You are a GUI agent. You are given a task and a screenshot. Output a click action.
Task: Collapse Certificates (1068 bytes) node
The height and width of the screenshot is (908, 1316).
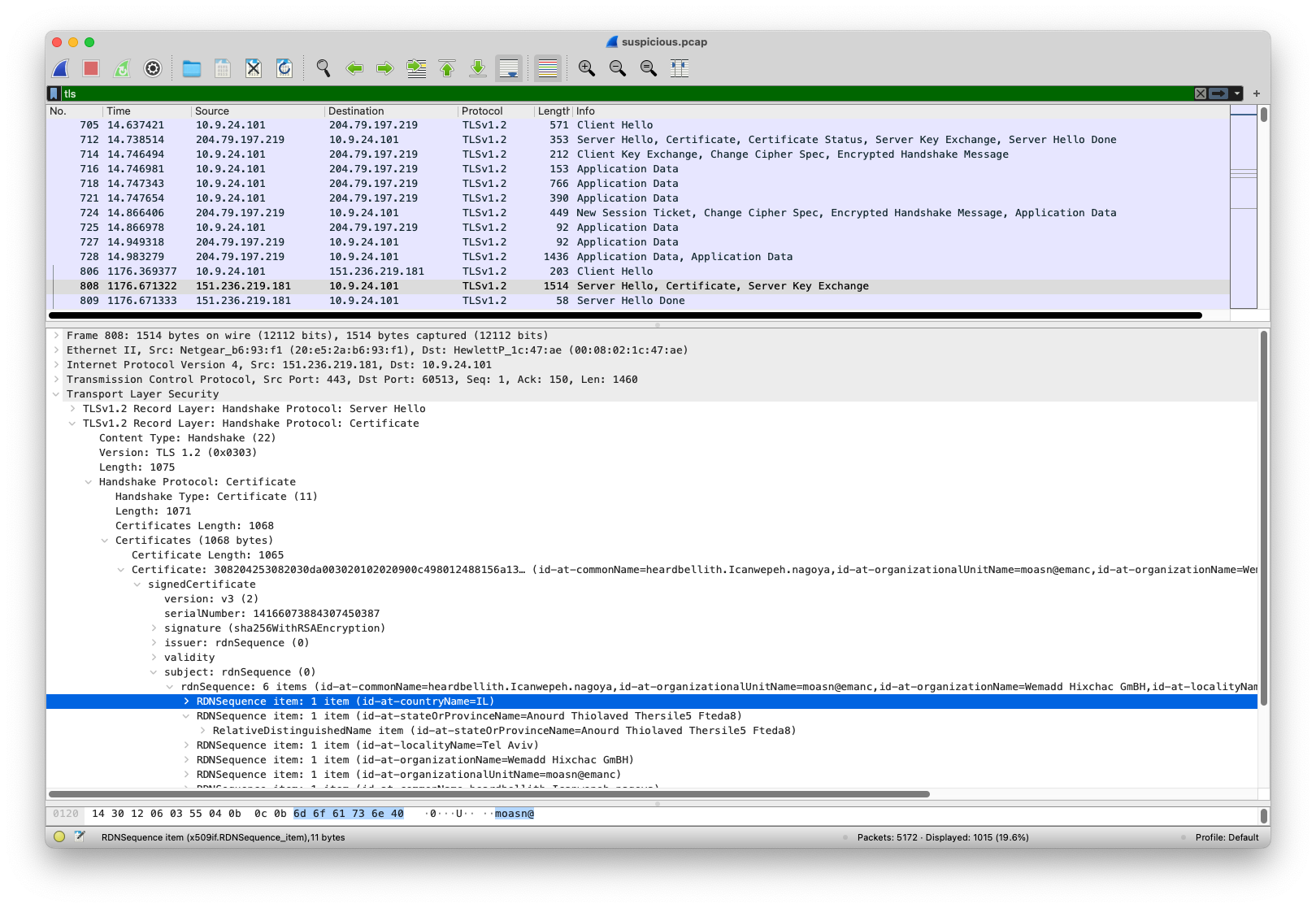(x=105, y=541)
